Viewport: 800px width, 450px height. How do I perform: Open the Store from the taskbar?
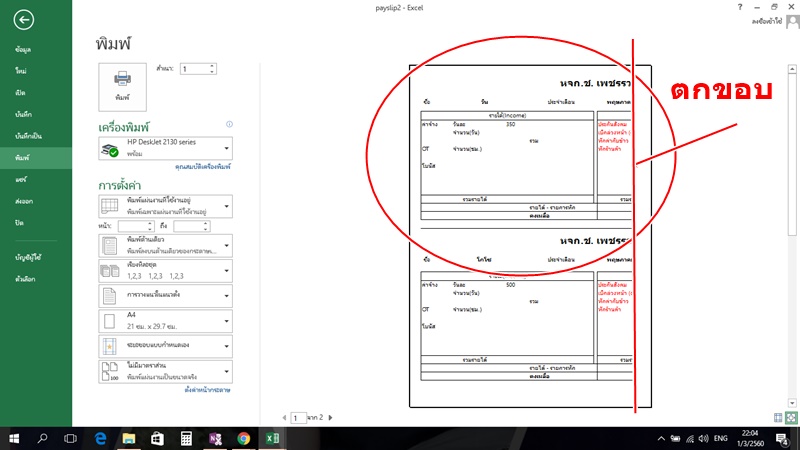(x=157, y=439)
